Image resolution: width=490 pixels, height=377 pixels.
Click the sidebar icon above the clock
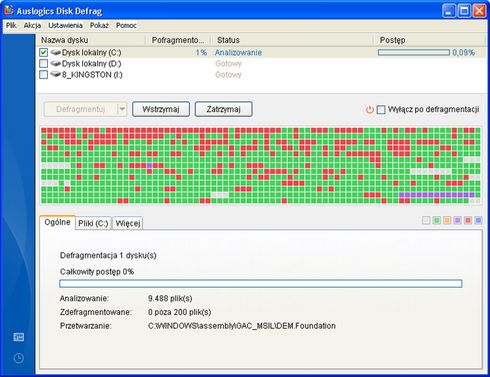point(19,337)
